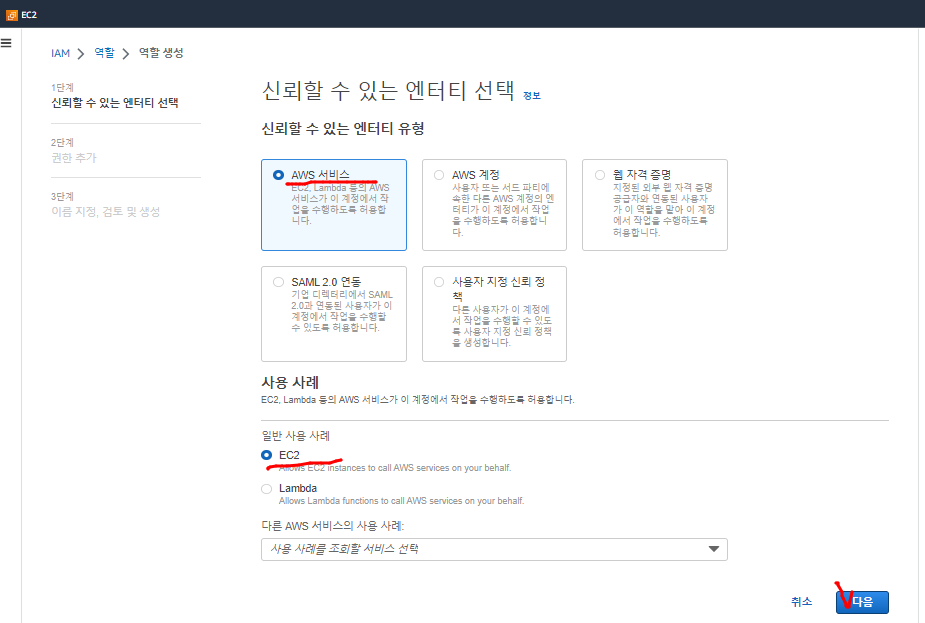Viewport: 925px width, 623px height.
Task: Click the 다음 button
Action: click(862, 602)
